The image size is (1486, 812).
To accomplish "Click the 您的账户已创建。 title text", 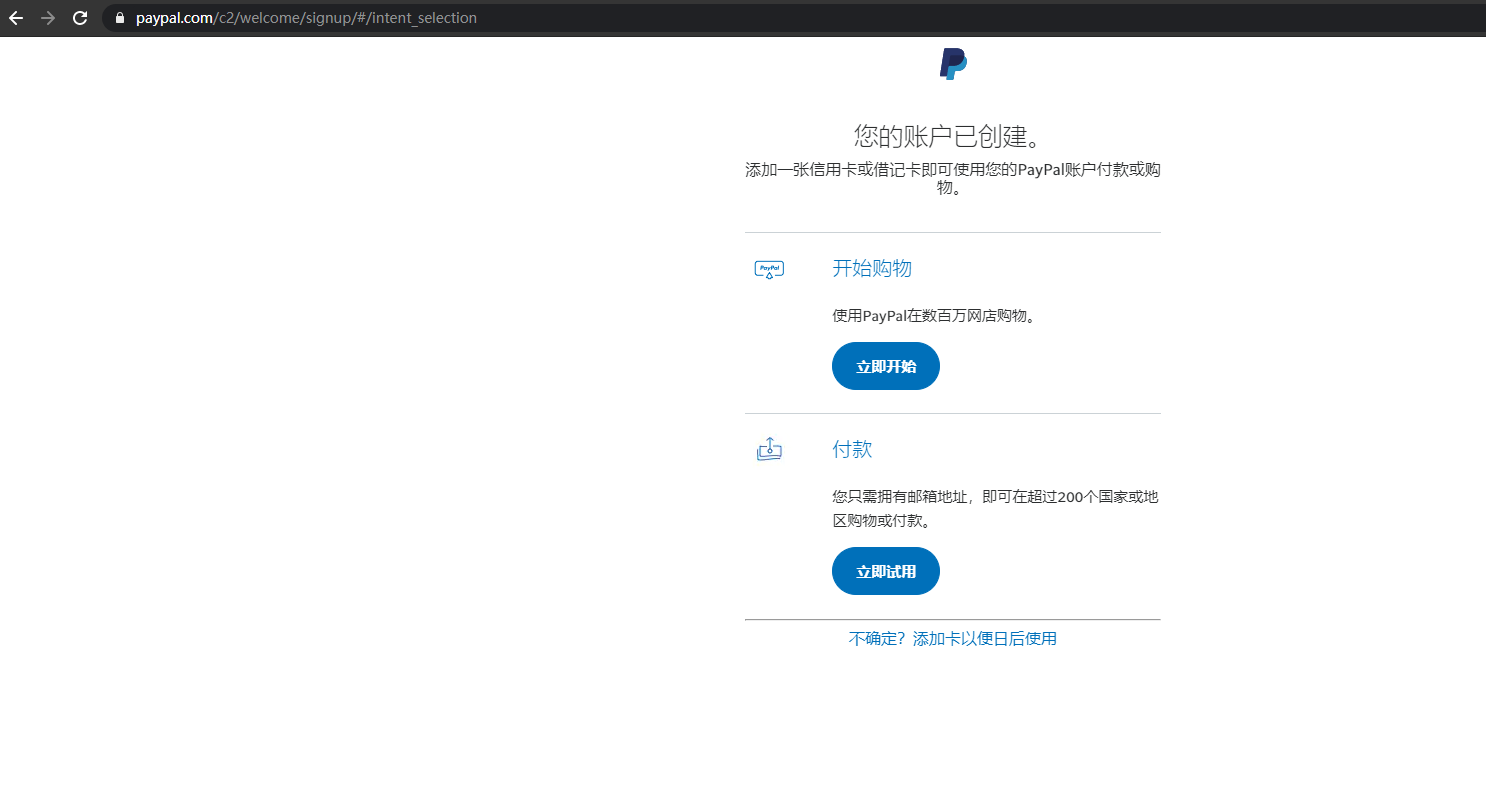I will pos(949,136).
